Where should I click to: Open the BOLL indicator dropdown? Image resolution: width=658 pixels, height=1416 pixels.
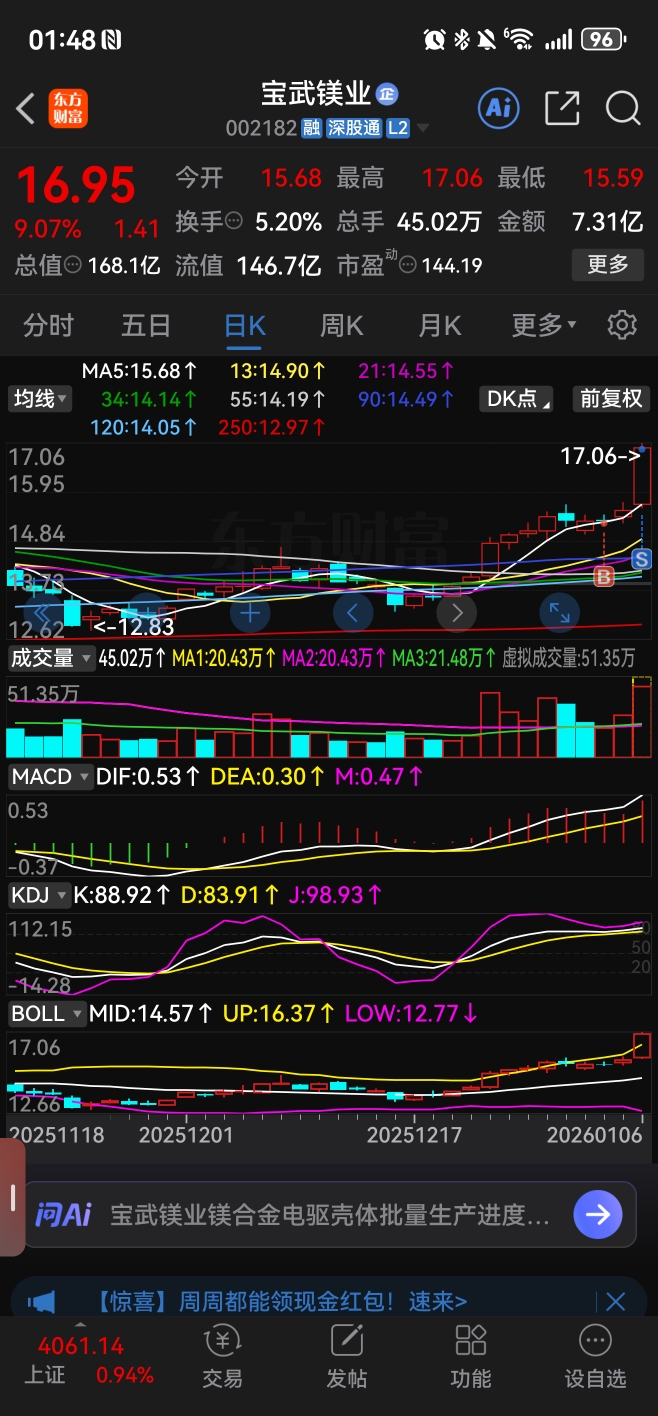tap(46, 1013)
